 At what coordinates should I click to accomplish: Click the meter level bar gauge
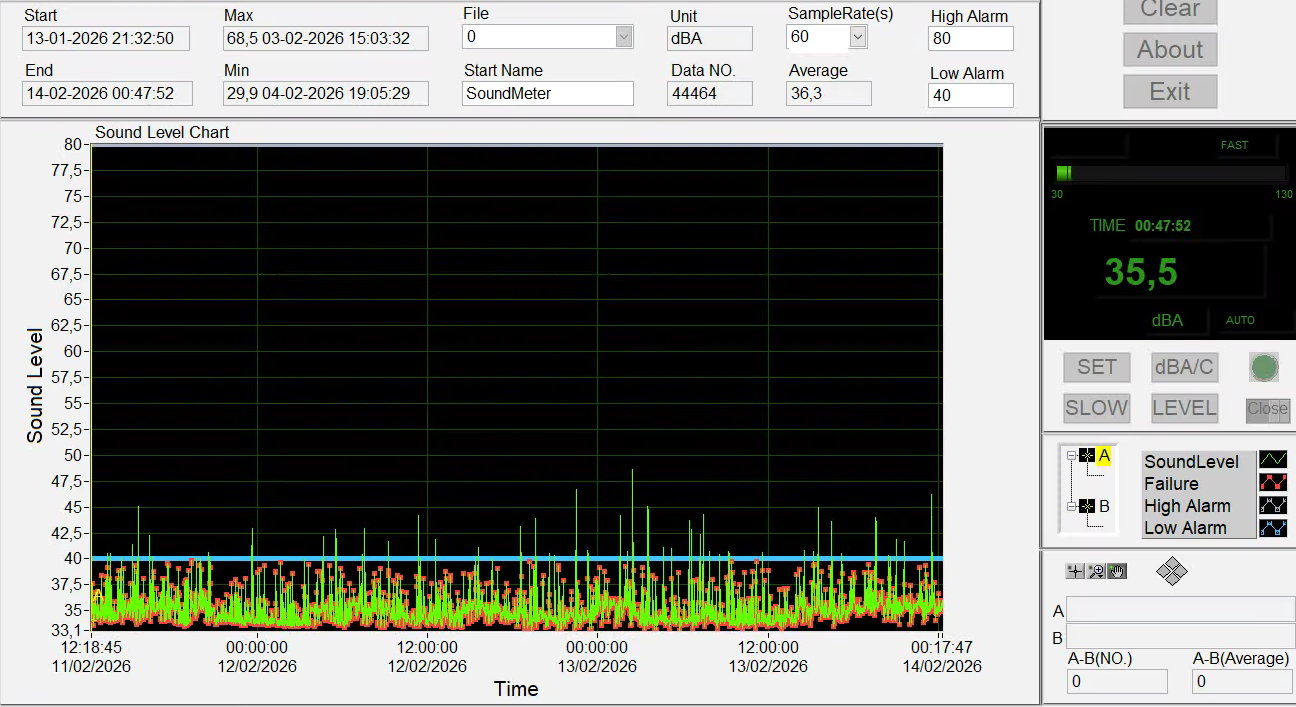1169,173
